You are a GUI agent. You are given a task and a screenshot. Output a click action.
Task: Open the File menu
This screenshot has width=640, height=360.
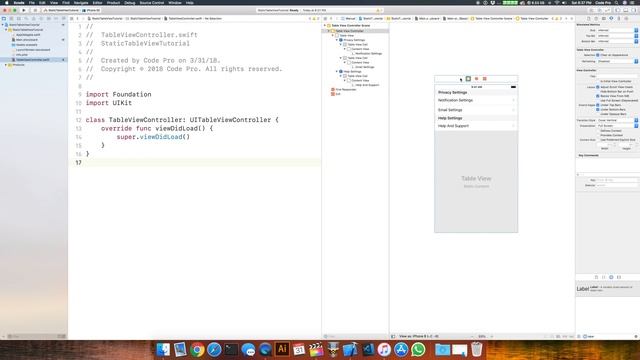point(31,2)
